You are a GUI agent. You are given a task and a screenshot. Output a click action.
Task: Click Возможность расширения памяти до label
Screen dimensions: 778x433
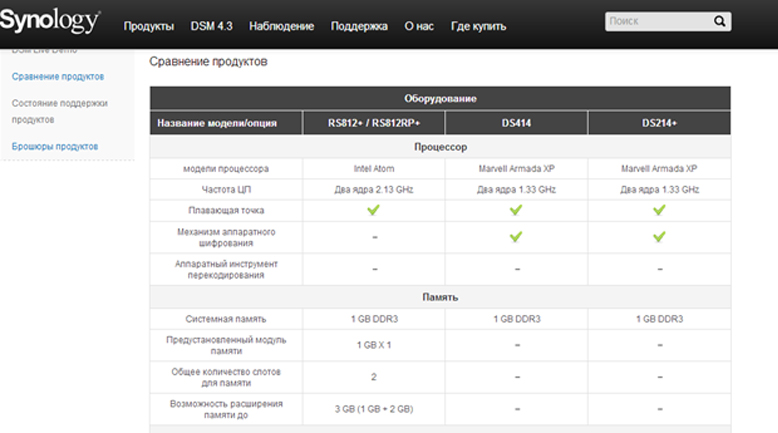226,409
